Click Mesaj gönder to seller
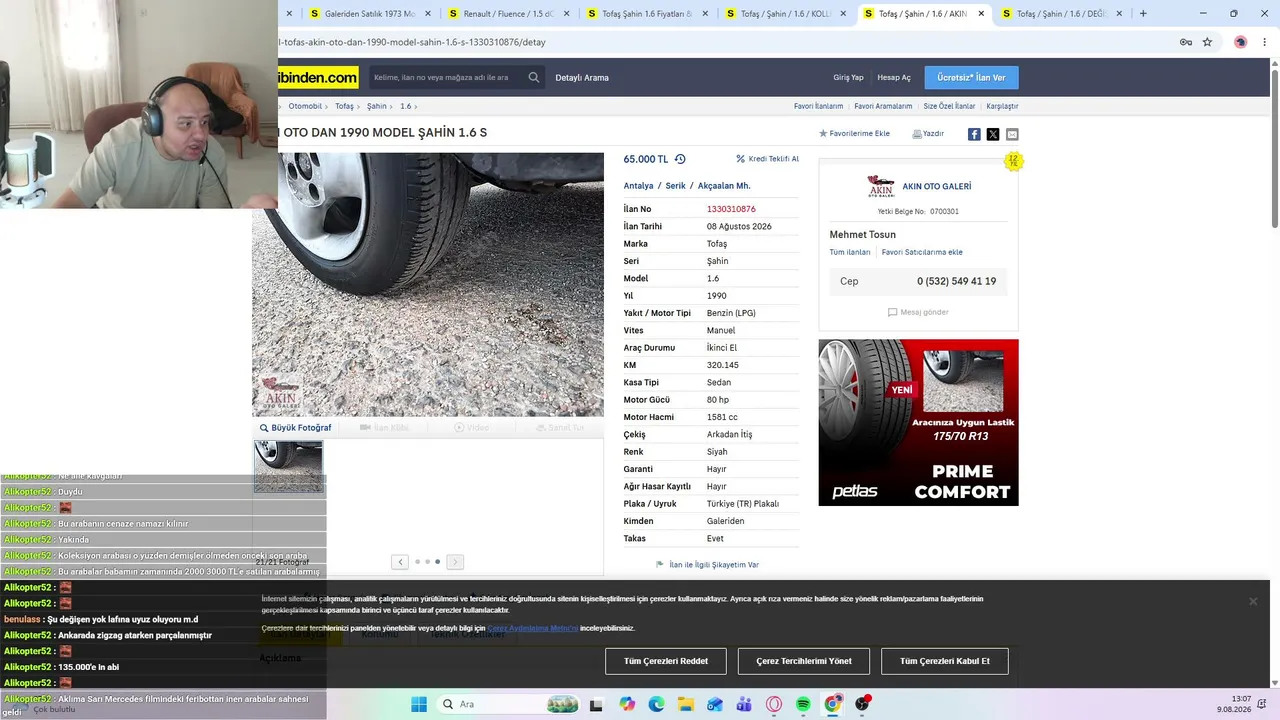Image resolution: width=1280 pixels, height=720 pixels. point(918,312)
